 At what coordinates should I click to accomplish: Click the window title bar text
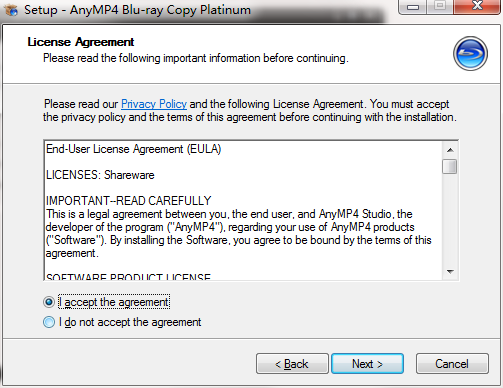[137, 10]
